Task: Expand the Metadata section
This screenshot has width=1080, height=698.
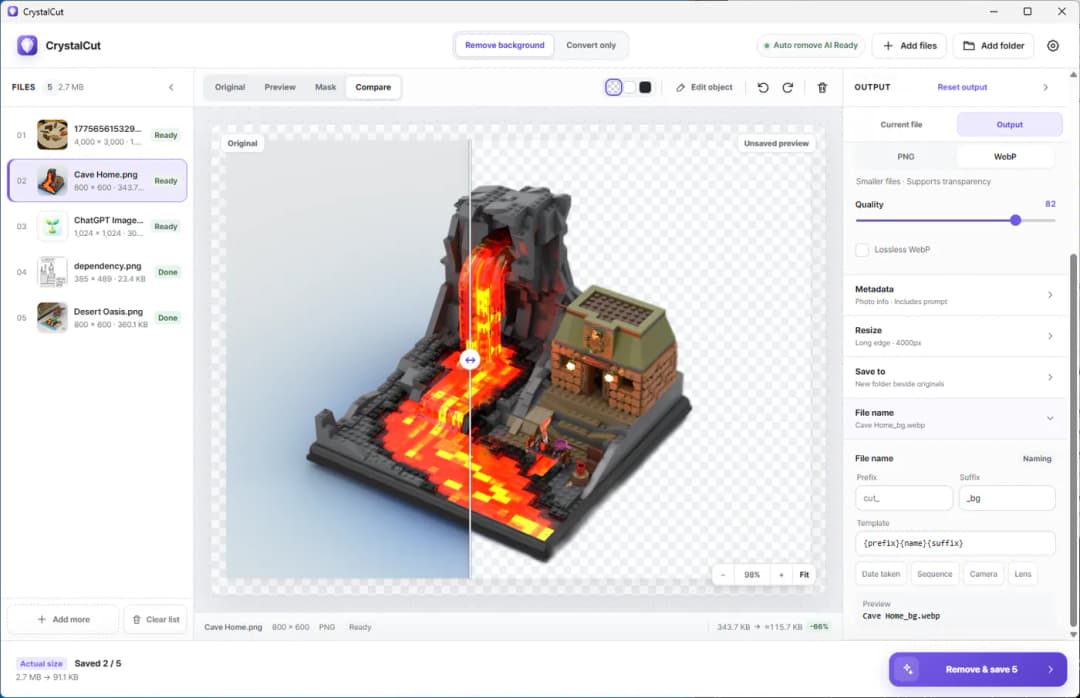Action: click(955, 295)
